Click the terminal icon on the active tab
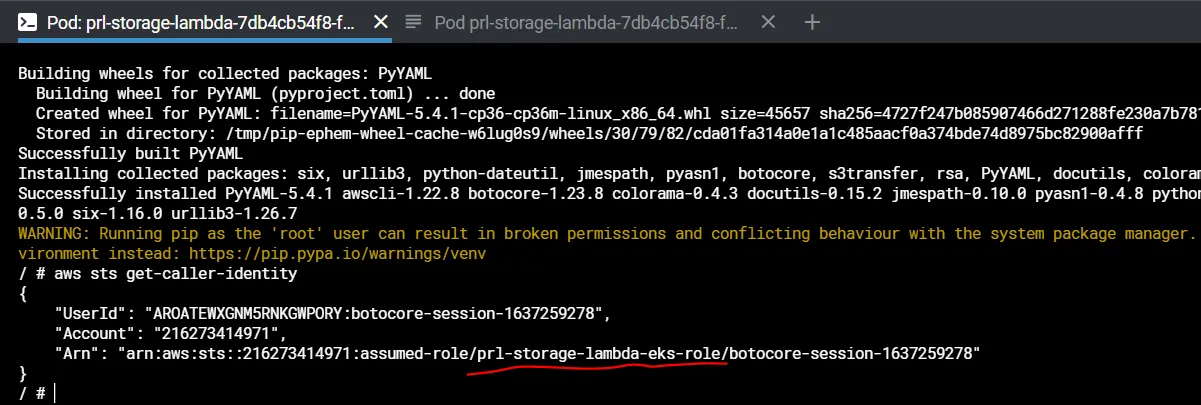1201x405 pixels. (x=30, y=22)
